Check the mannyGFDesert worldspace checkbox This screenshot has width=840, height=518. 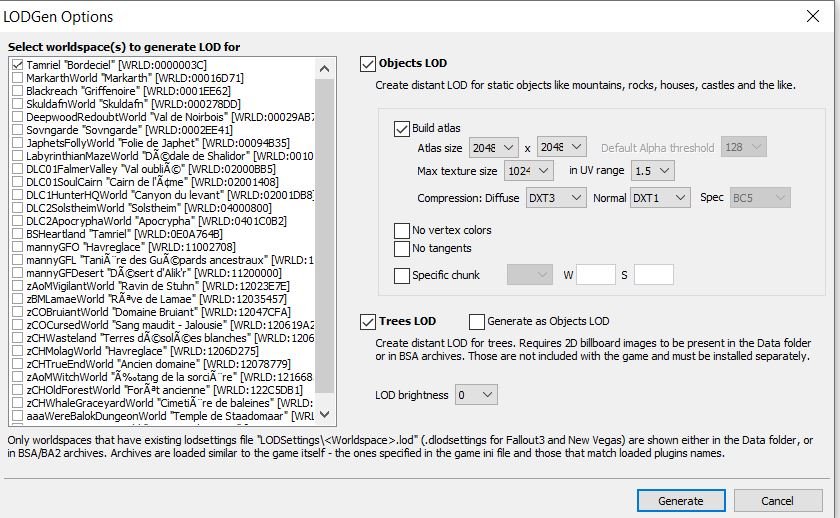tap(17, 273)
